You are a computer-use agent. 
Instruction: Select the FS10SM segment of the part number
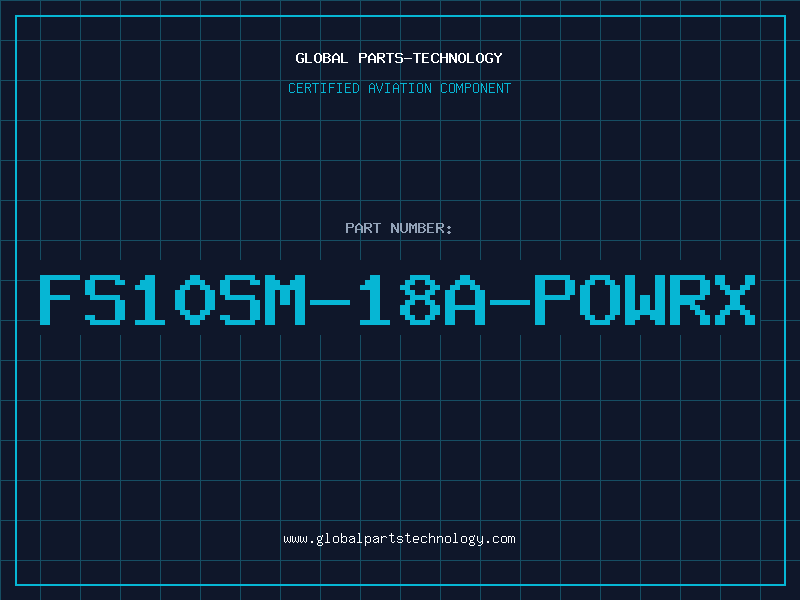173,300
